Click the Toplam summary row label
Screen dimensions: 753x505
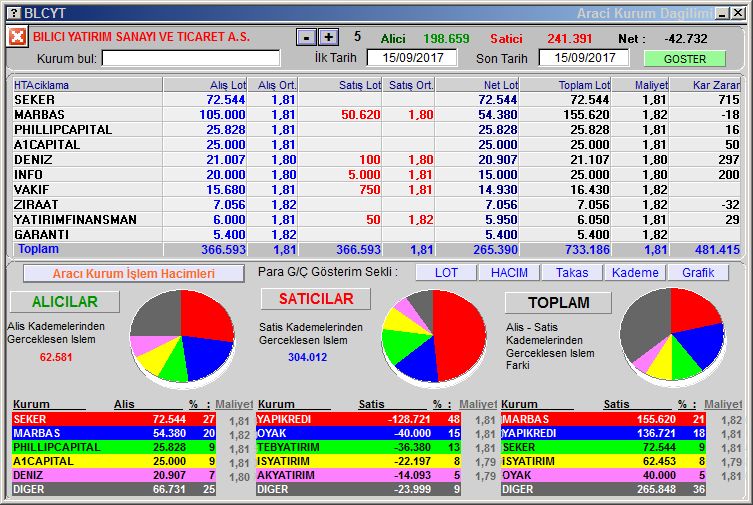[38, 249]
